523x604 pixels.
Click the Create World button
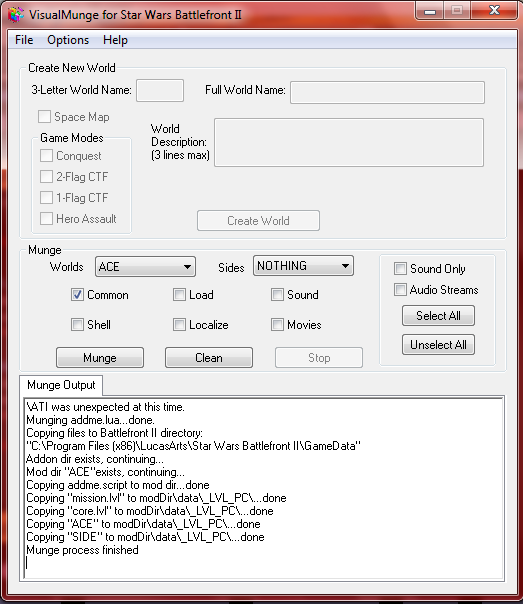tap(258, 221)
